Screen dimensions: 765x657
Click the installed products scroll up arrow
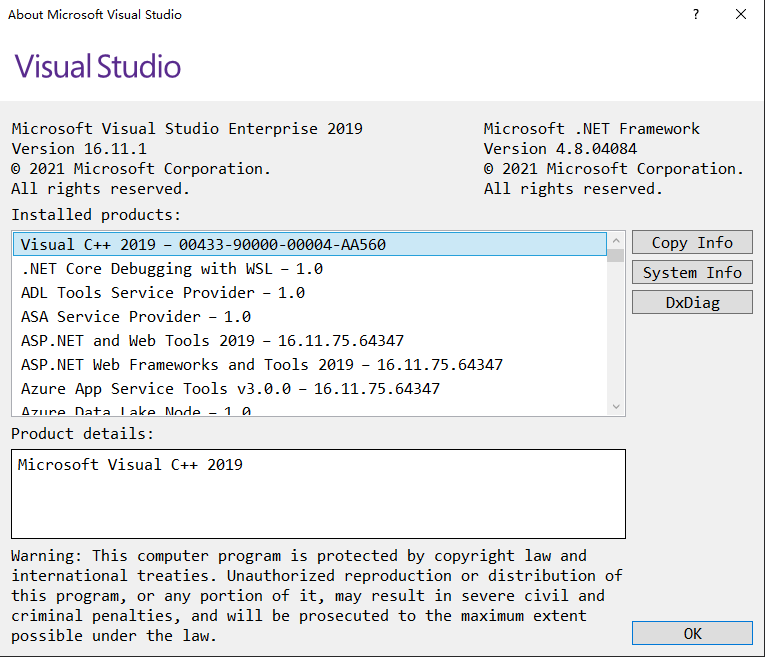[x=616, y=241]
